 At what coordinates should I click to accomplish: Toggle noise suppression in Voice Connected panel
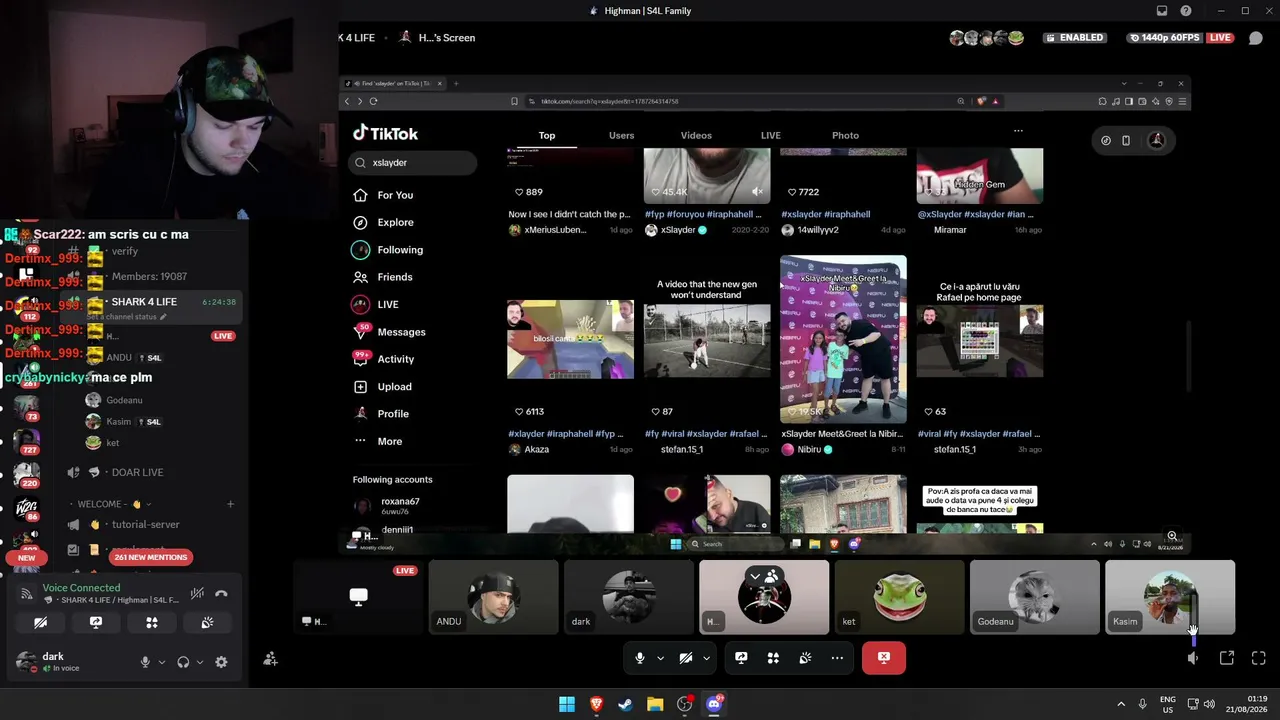[x=197, y=594]
